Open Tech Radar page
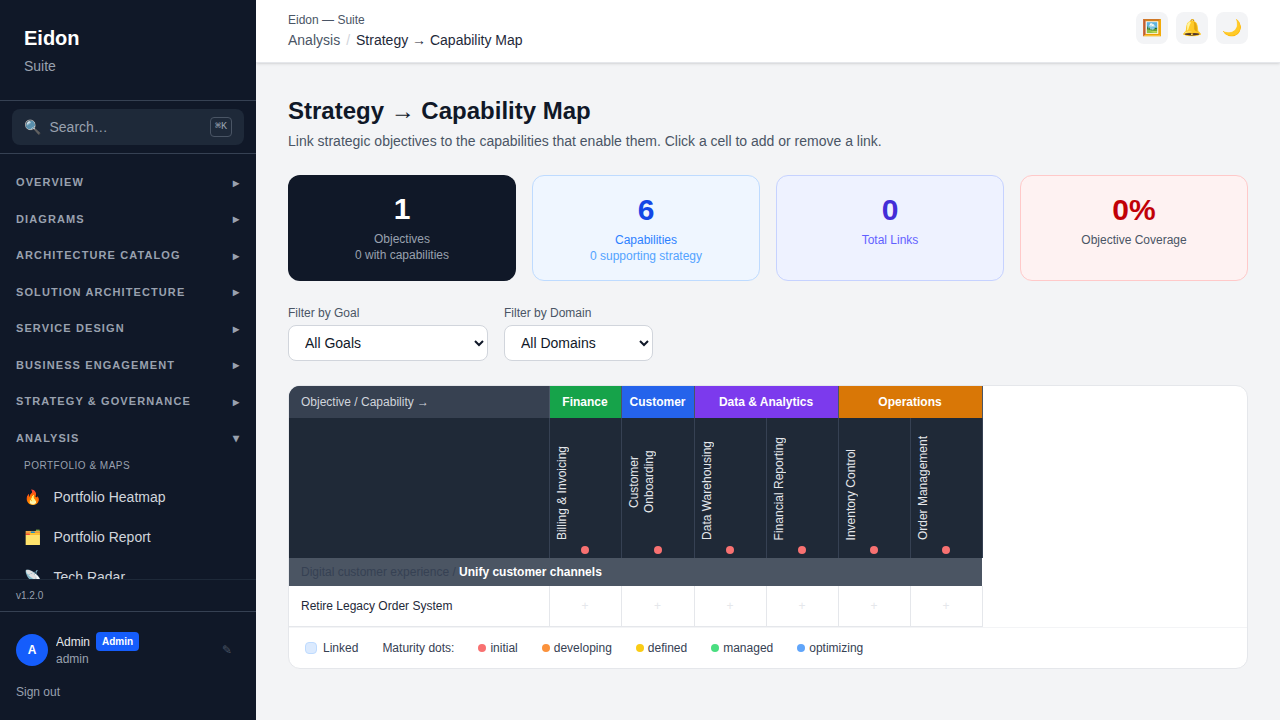 pyautogui.click(x=128, y=572)
